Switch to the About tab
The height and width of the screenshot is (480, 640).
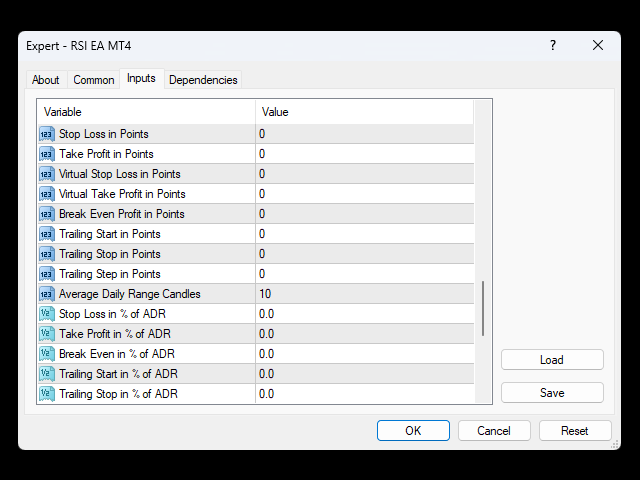click(46, 80)
